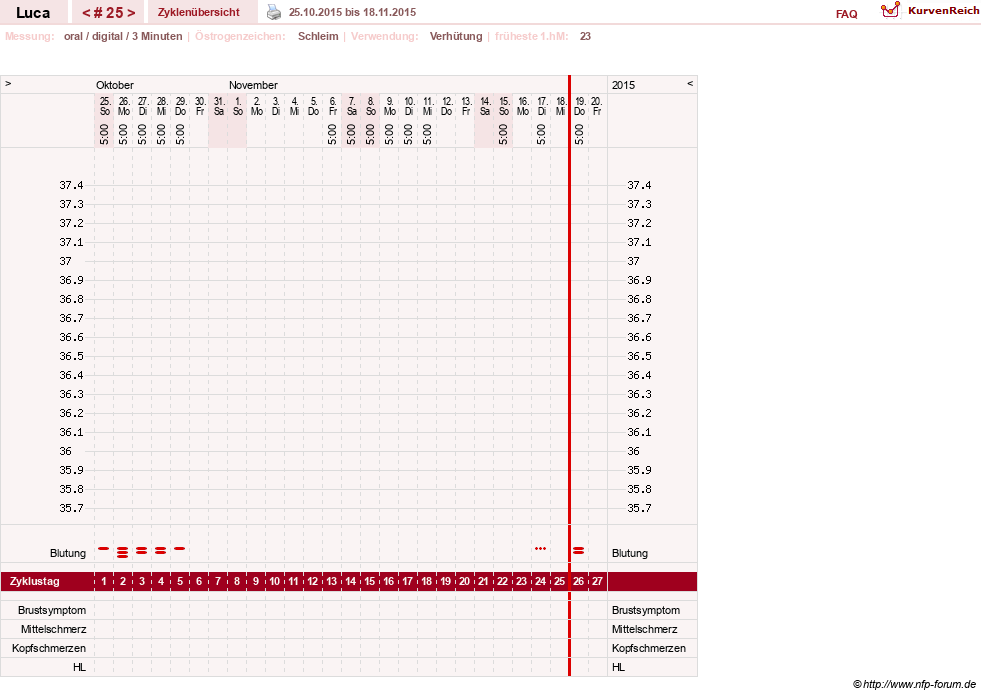Click the früheste 1.hM value 23

pos(585,36)
